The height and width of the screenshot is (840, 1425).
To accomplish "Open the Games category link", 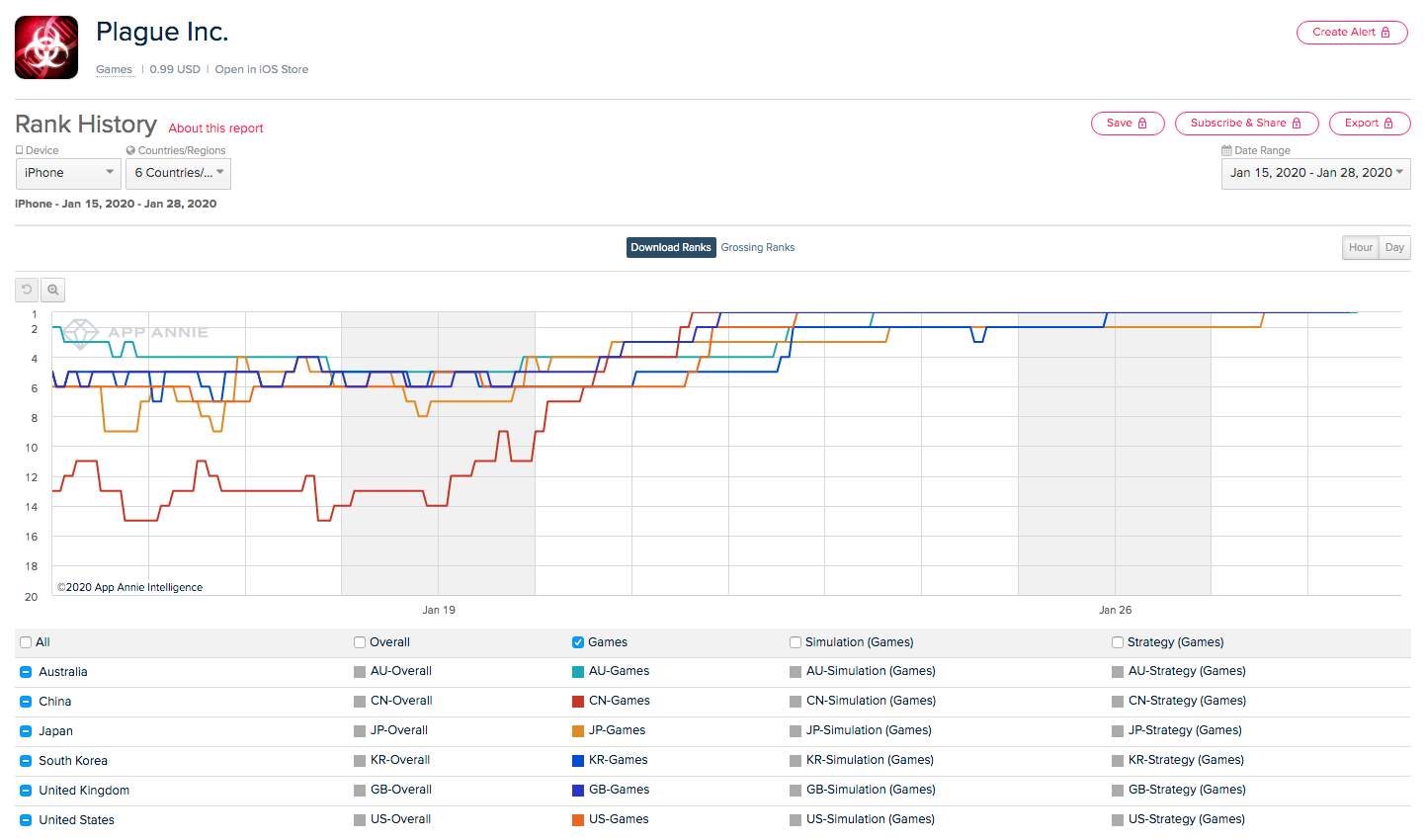I will click(x=114, y=69).
